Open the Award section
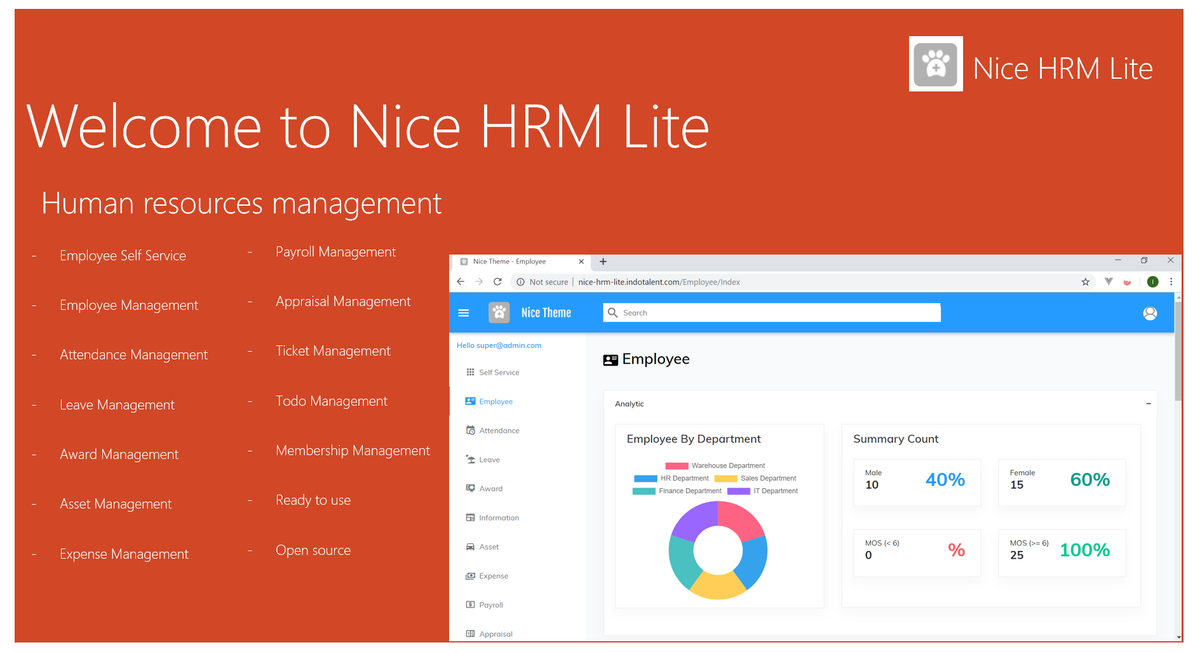 490,488
